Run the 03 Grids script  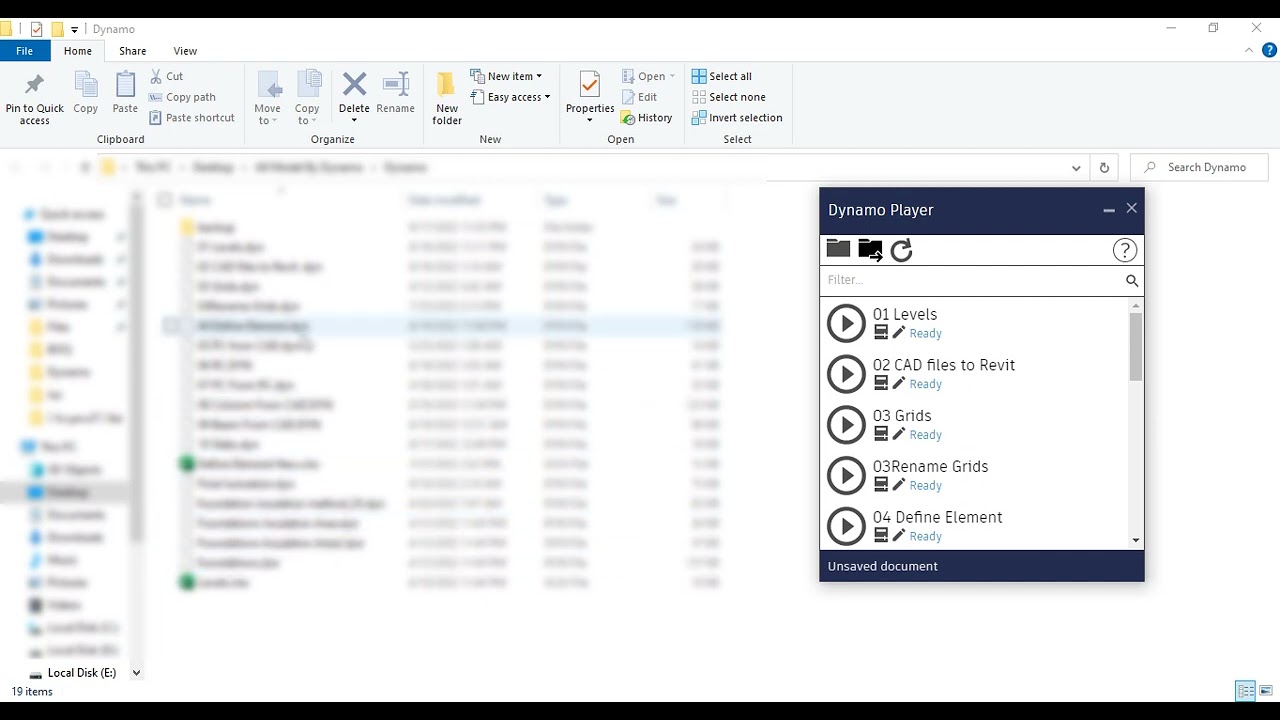pos(846,425)
